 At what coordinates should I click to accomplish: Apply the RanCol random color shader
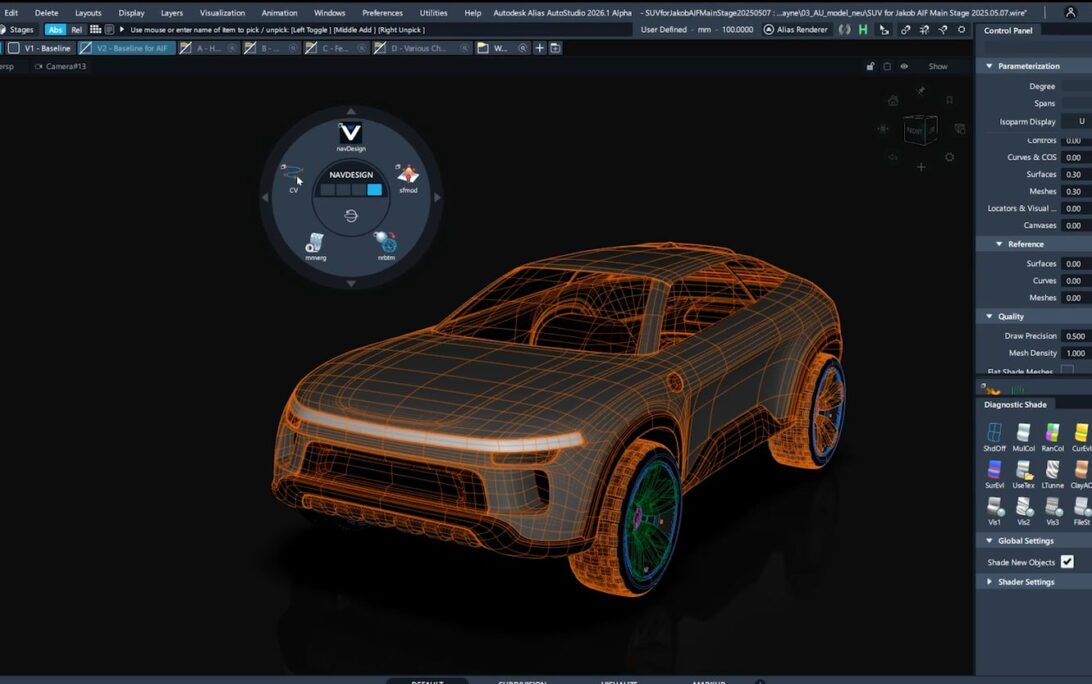tap(1053, 433)
